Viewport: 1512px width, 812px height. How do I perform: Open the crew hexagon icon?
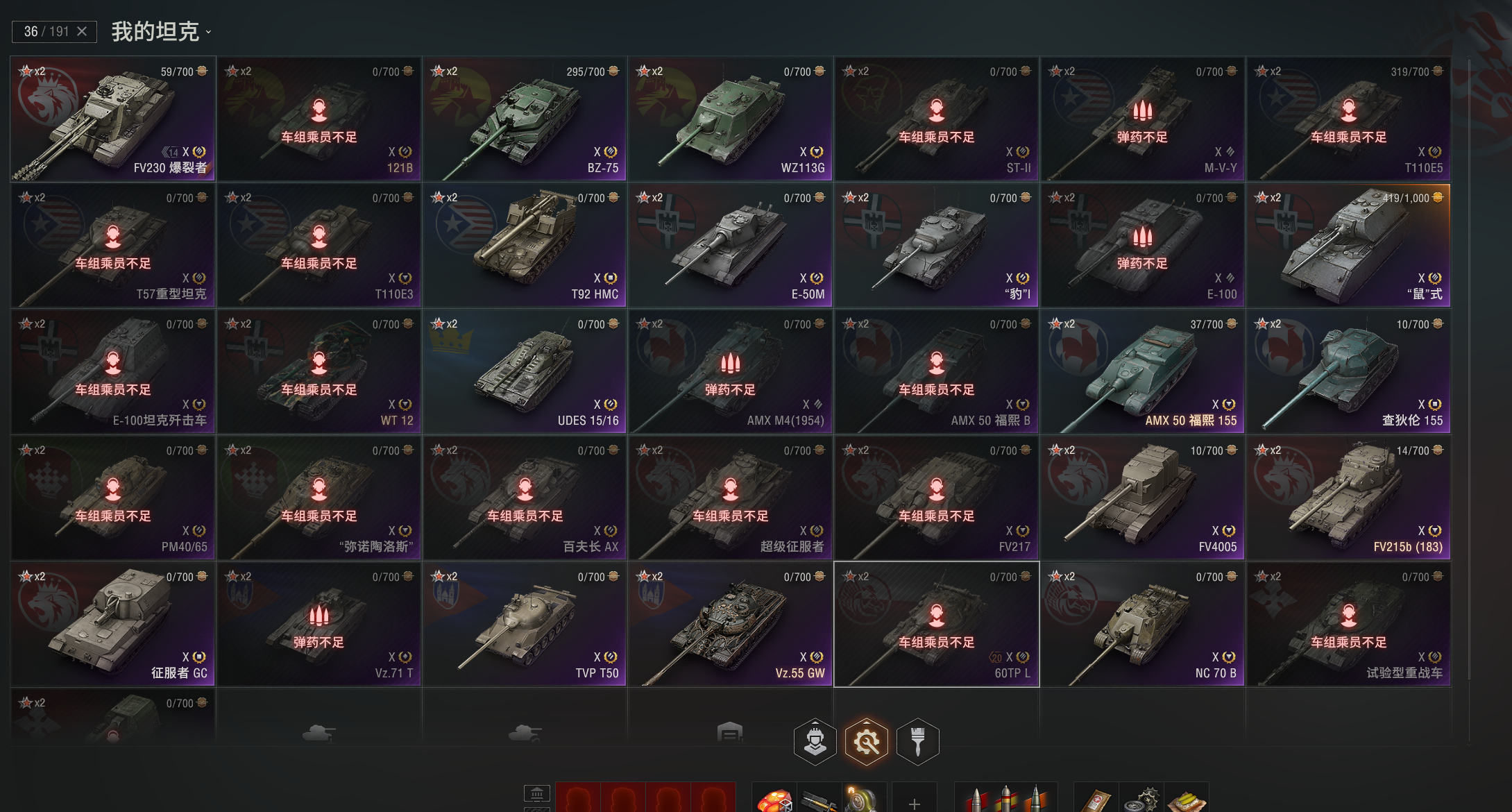(x=815, y=742)
